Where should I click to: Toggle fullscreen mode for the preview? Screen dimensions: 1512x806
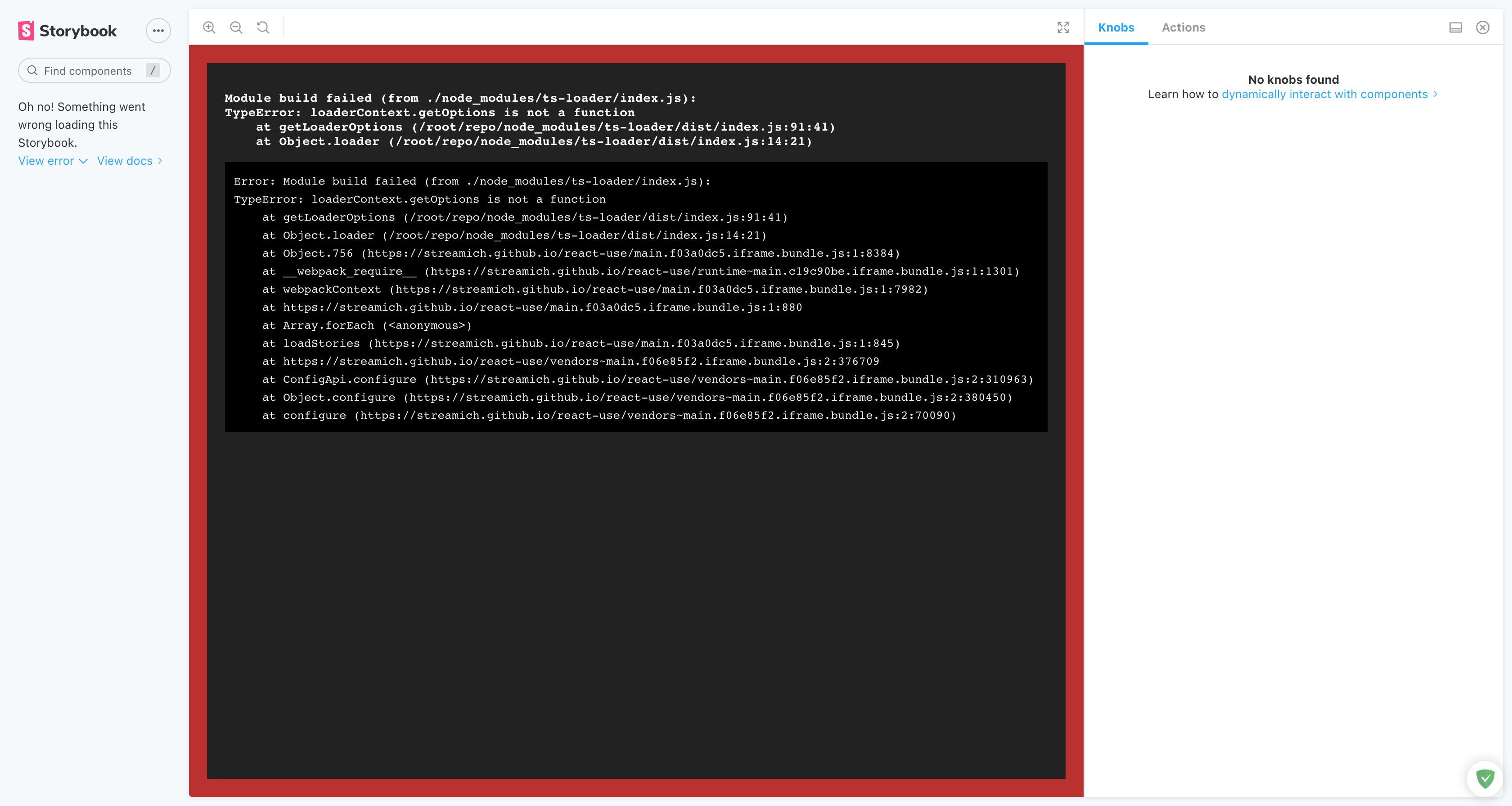tap(1063, 27)
